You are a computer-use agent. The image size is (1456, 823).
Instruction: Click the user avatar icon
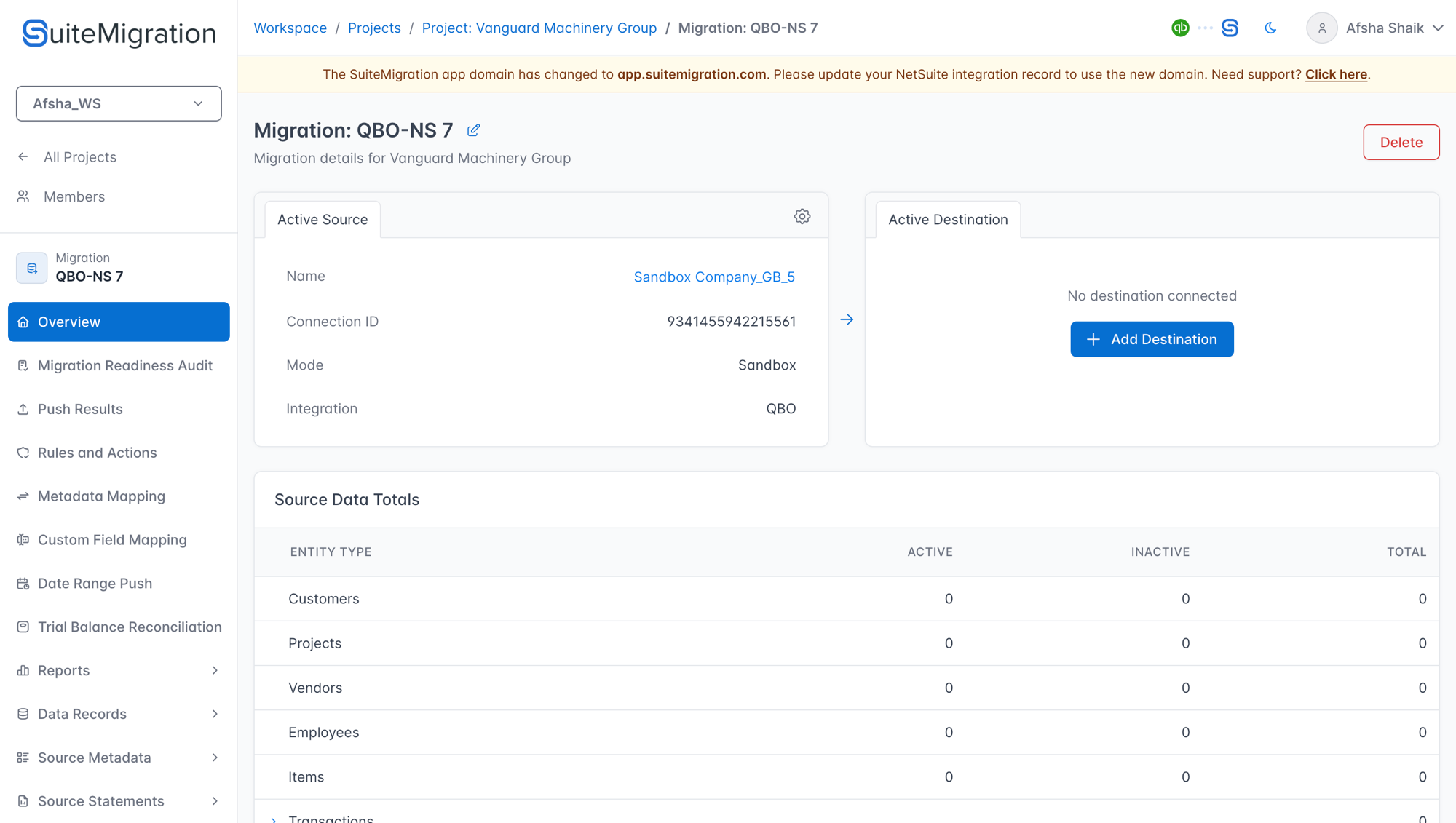(1321, 28)
